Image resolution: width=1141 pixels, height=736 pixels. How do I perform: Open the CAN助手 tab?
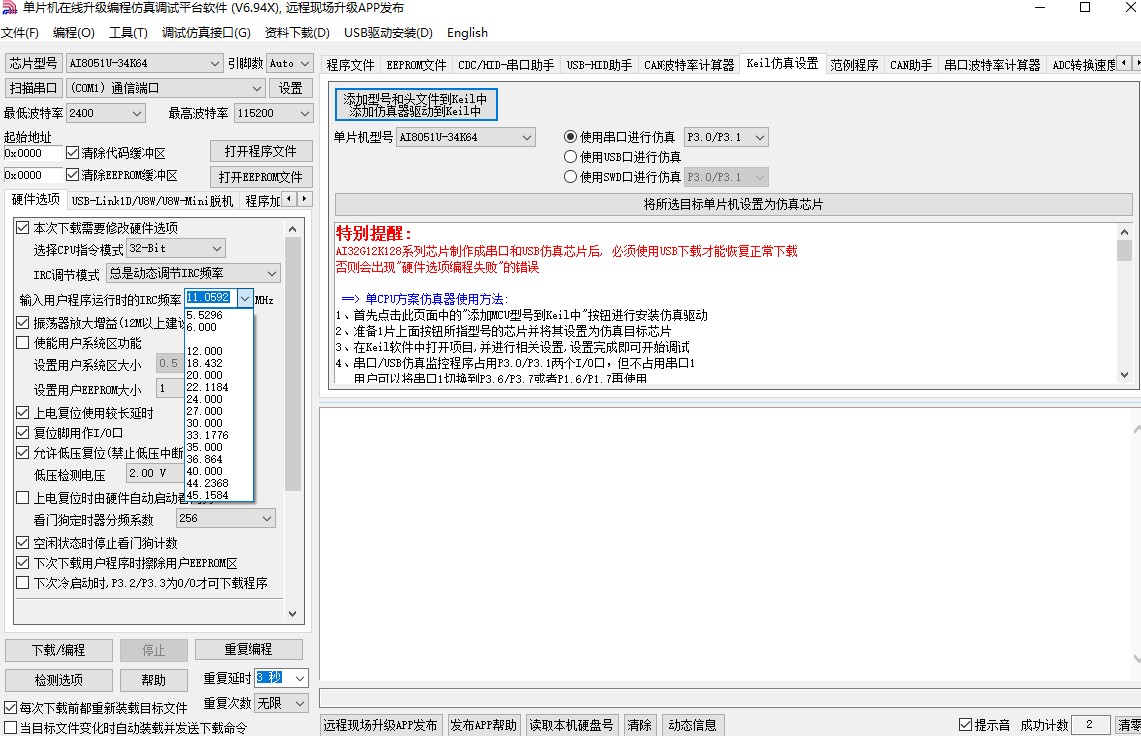[911, 65]
